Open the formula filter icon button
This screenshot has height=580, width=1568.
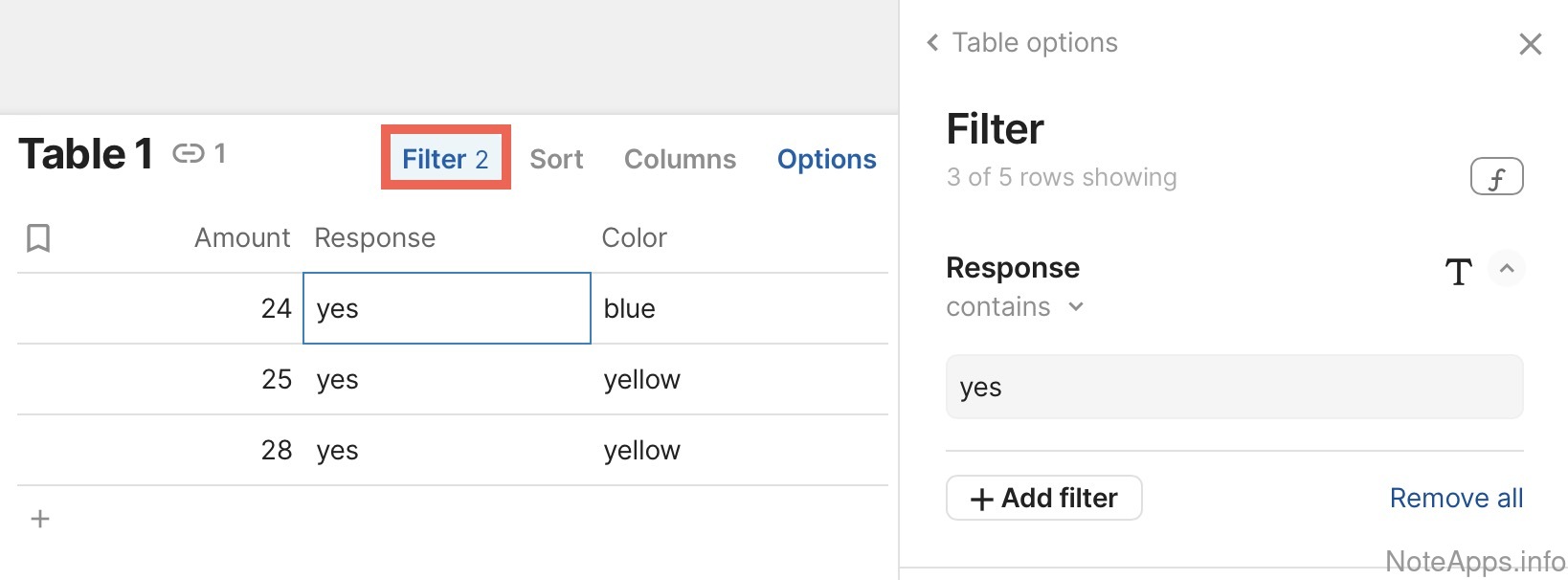click(1496, 177)
